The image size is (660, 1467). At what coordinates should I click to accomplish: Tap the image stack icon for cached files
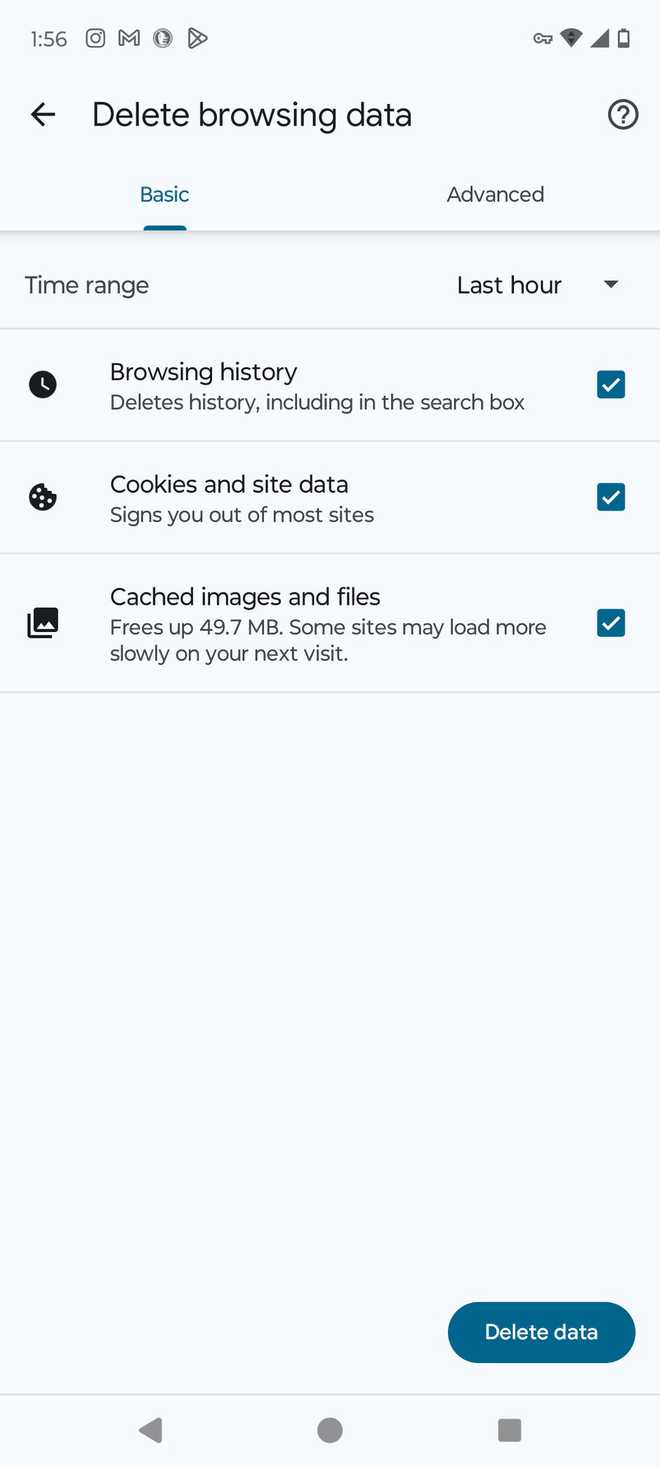(43, 623)
